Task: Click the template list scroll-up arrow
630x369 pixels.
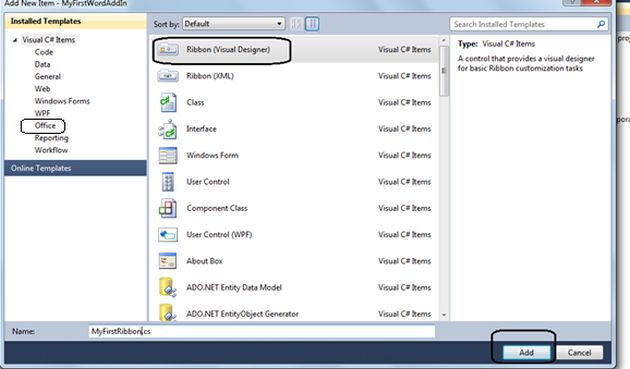Action: pyautogui.click(x=444, y=40)
